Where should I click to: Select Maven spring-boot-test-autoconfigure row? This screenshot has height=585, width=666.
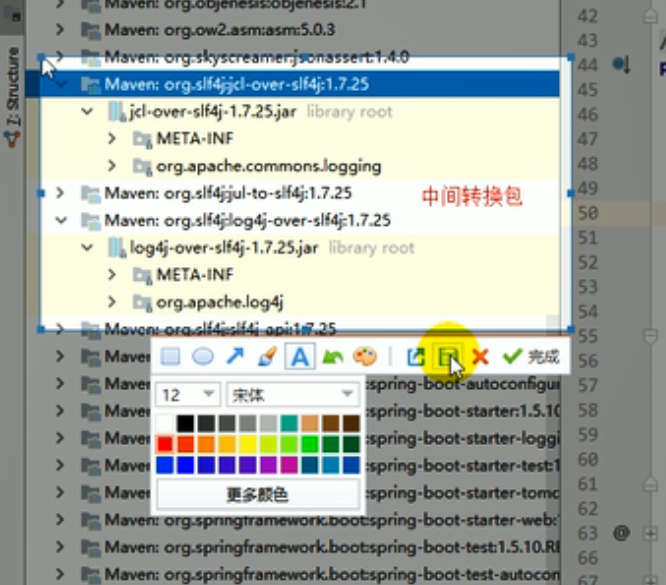tap(321, 574)
